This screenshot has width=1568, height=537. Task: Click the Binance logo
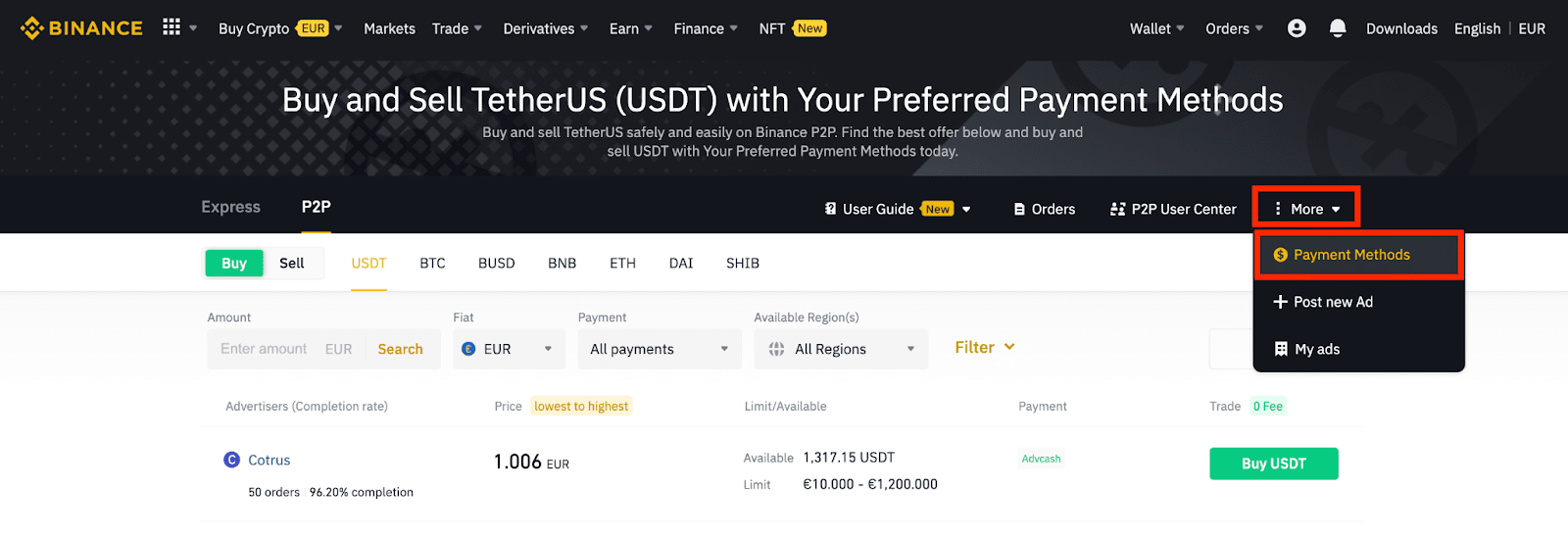coord(81,28)
